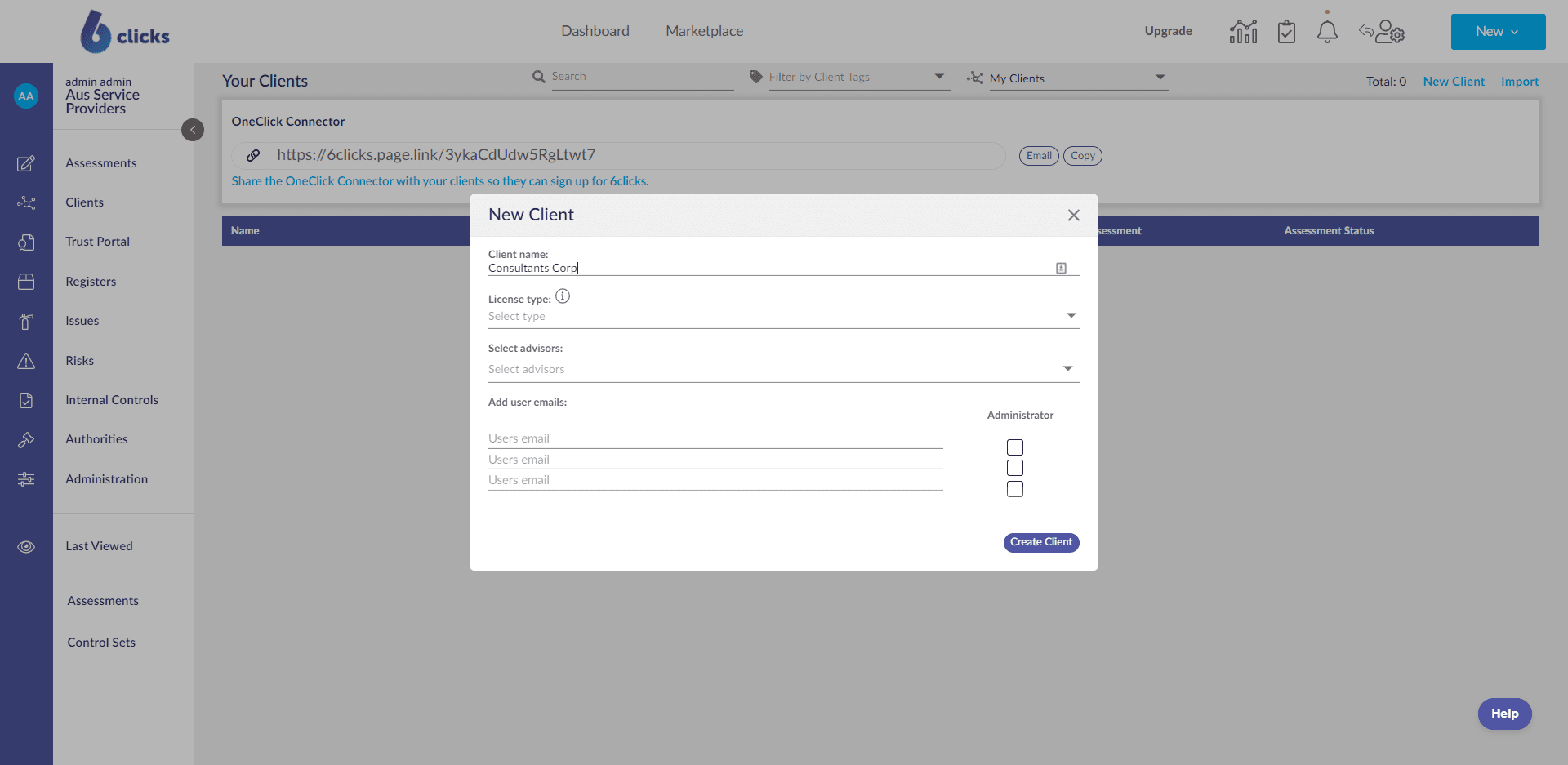Enable the third Administrator checkbox
Screen dimensions: 1568x765
1015,489
